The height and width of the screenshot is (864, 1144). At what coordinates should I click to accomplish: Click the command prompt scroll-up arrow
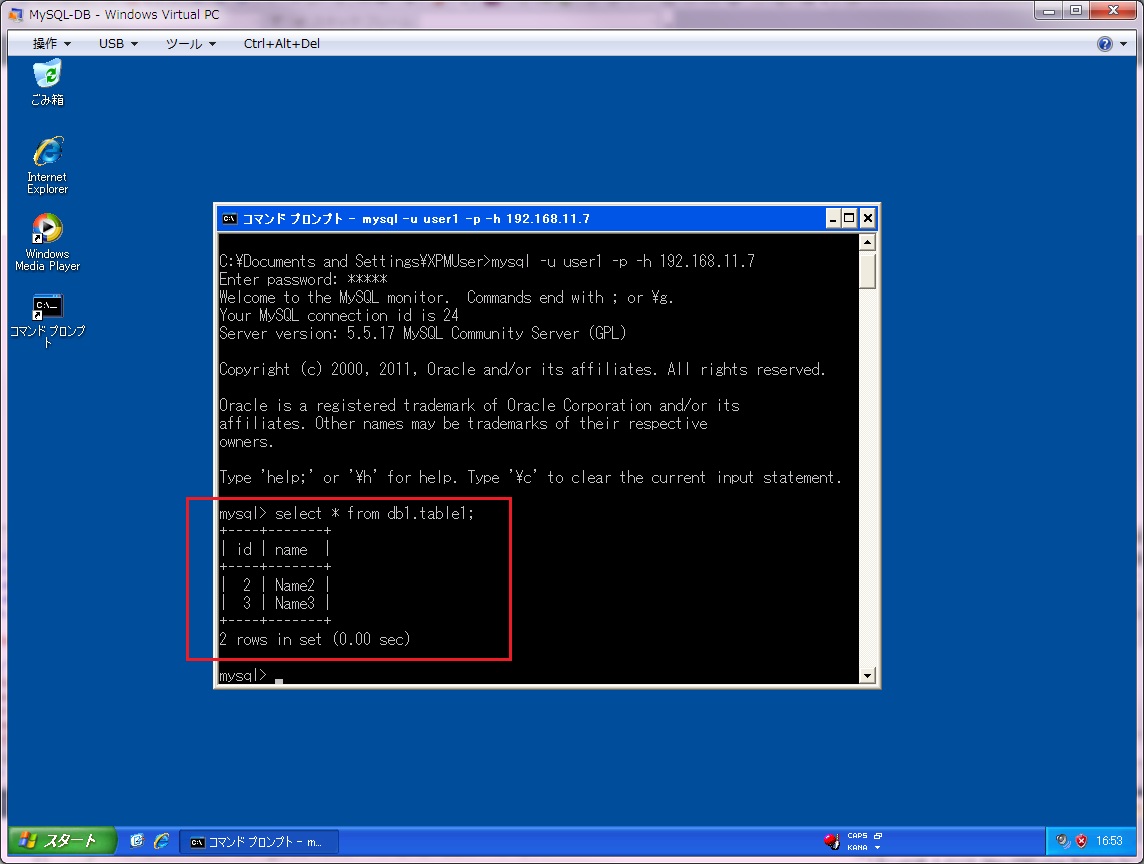[867, 242]
